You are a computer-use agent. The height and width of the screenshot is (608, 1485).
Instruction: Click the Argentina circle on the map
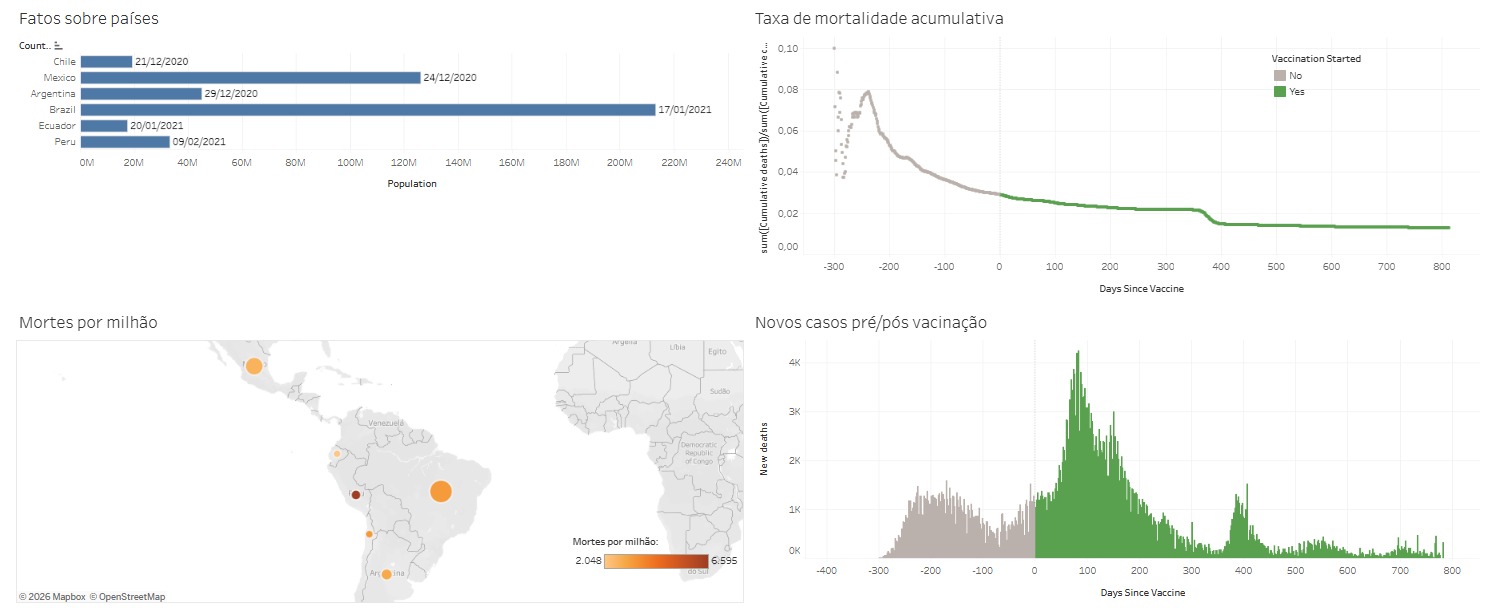(387, 574)
